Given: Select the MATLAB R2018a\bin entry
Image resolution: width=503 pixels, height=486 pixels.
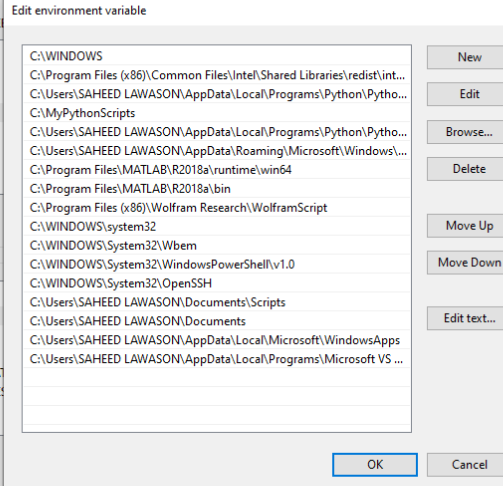Looking at the screenshot, I should (217, 189).
